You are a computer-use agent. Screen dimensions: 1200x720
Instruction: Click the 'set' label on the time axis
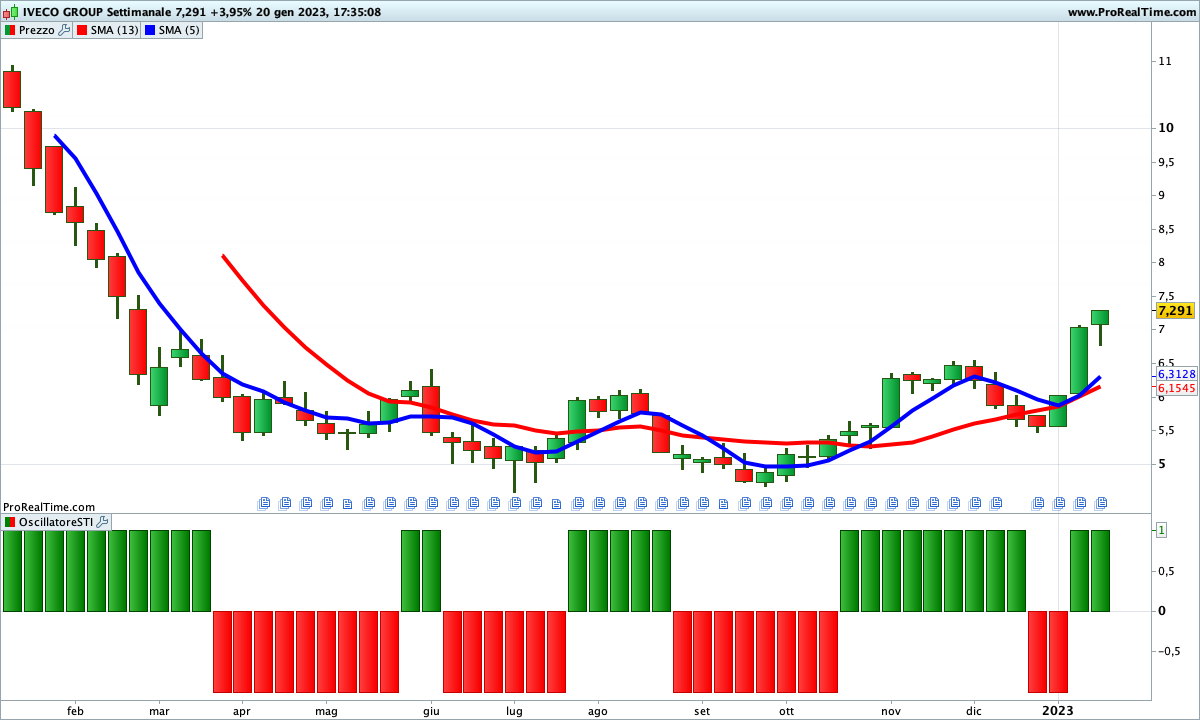702,711
